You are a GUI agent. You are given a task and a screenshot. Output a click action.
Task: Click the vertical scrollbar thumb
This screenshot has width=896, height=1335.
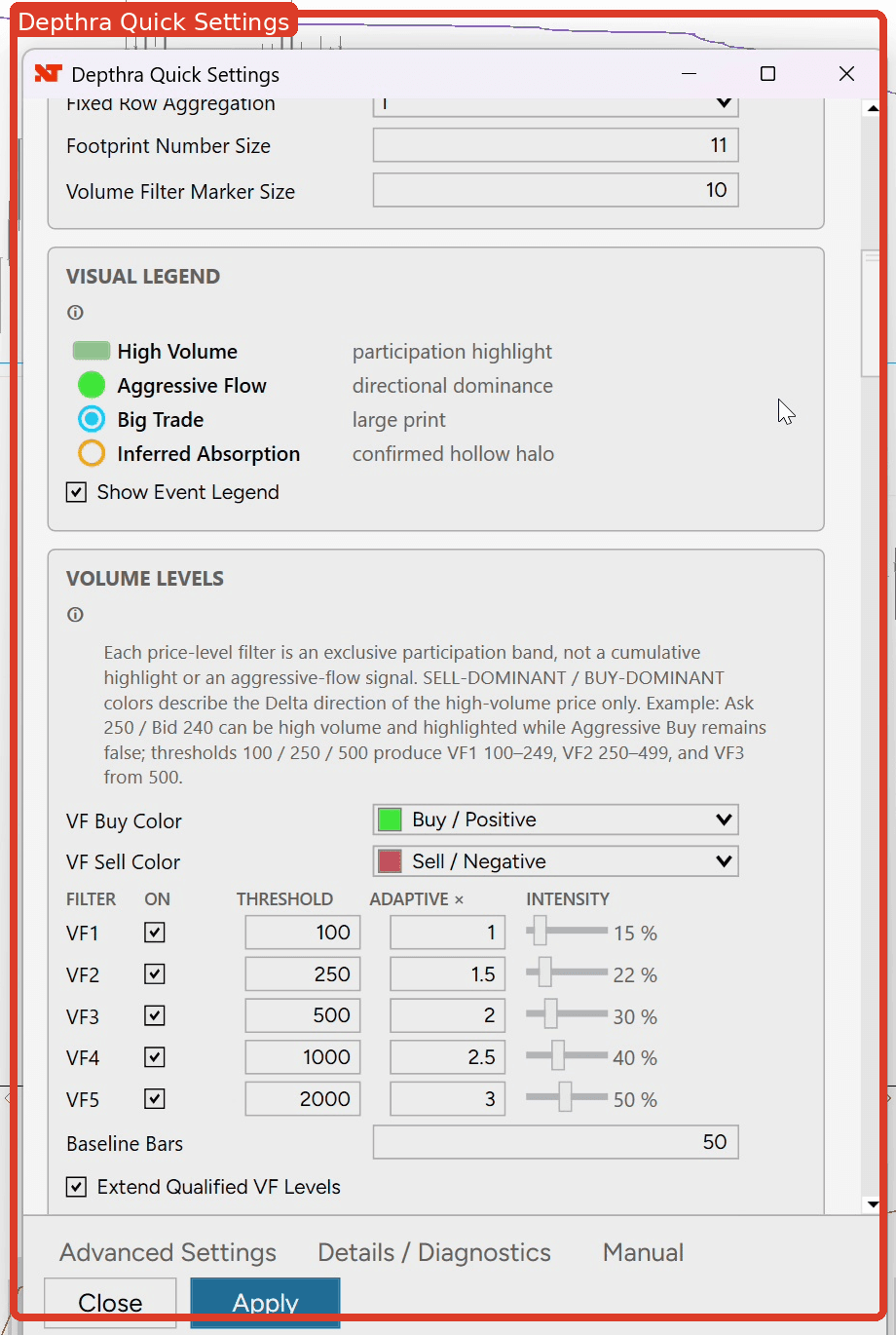pos(872,313)
